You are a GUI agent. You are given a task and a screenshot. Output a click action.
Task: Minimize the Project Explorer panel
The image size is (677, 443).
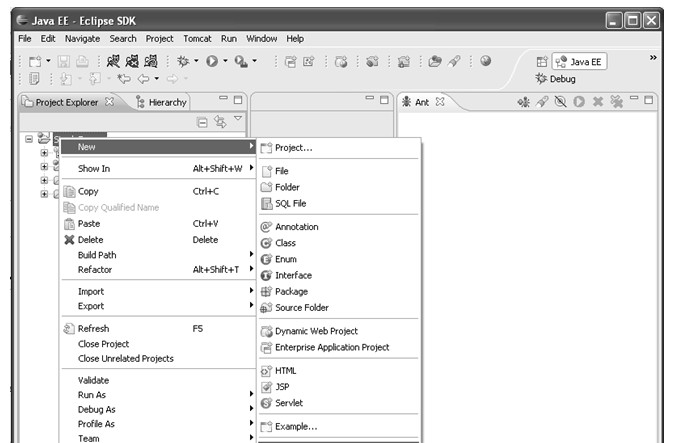click(223, 98)
